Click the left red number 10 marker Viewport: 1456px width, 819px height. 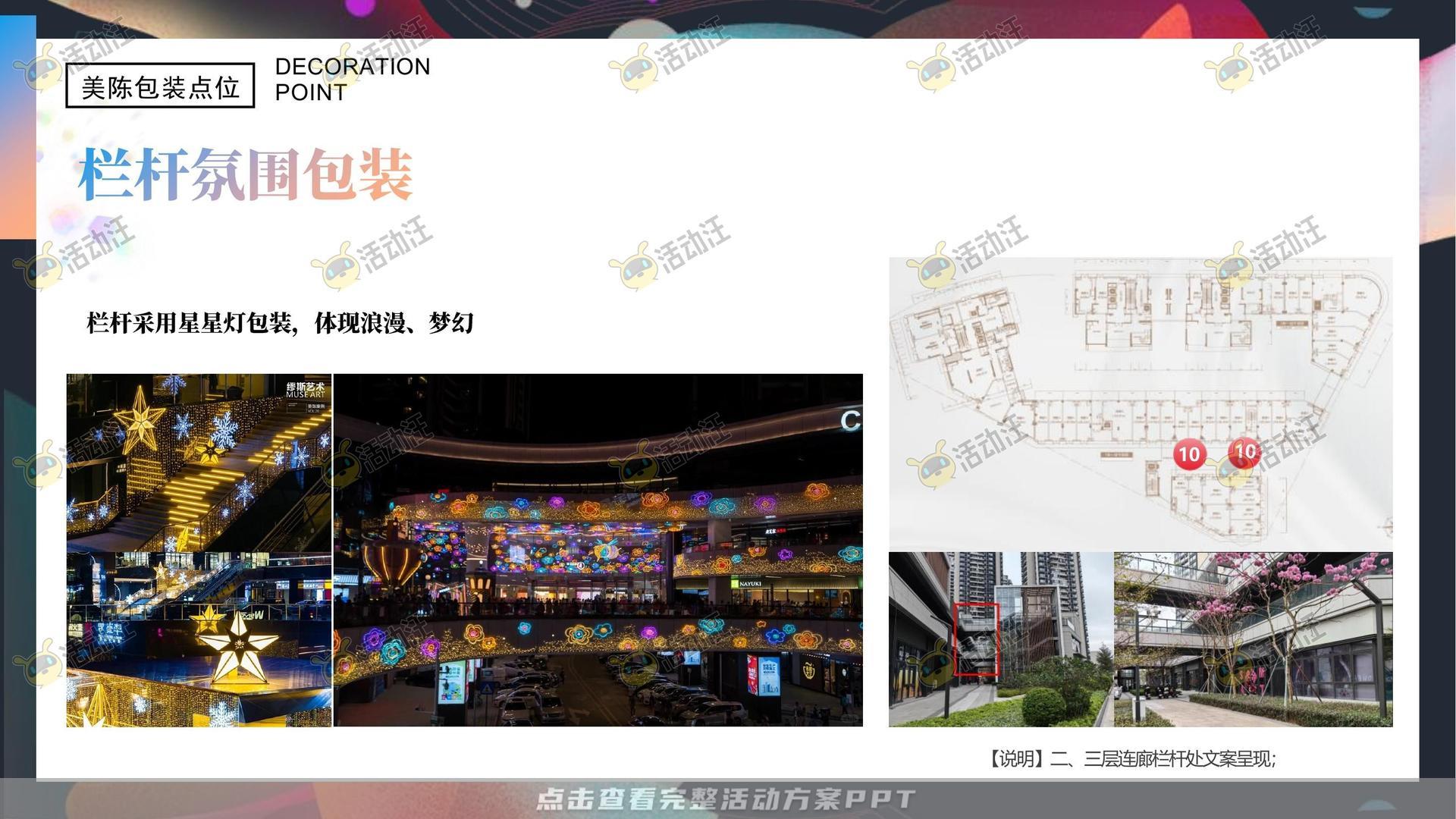(x=1189, y=454)
